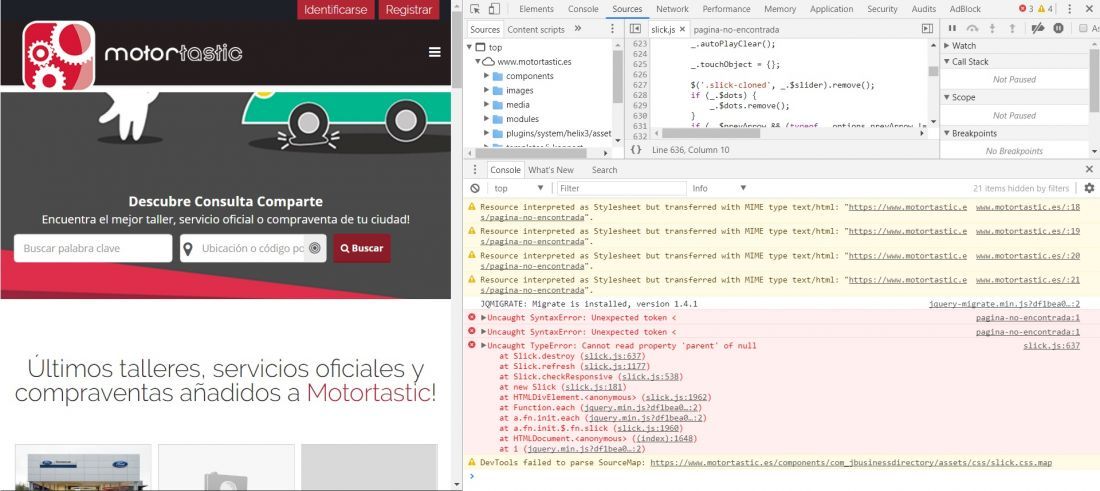Switch drawer to Search tab
The width and height of the screenshot is (1100, 491).
coord(604,170)
